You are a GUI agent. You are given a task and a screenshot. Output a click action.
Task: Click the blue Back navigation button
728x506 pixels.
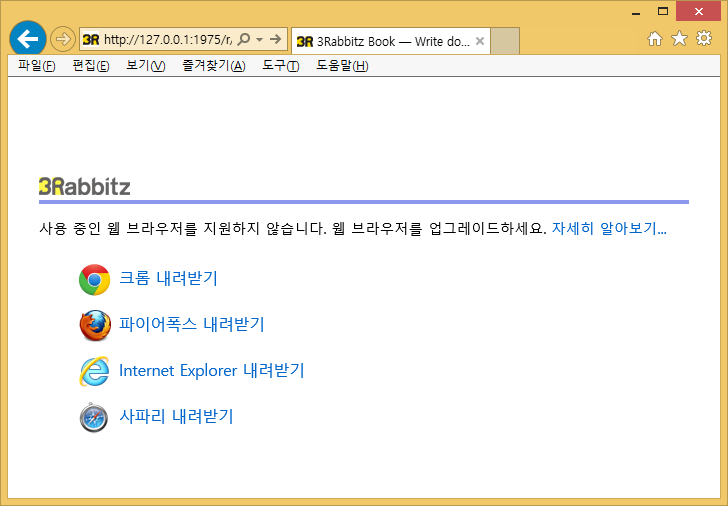[28, 39]
